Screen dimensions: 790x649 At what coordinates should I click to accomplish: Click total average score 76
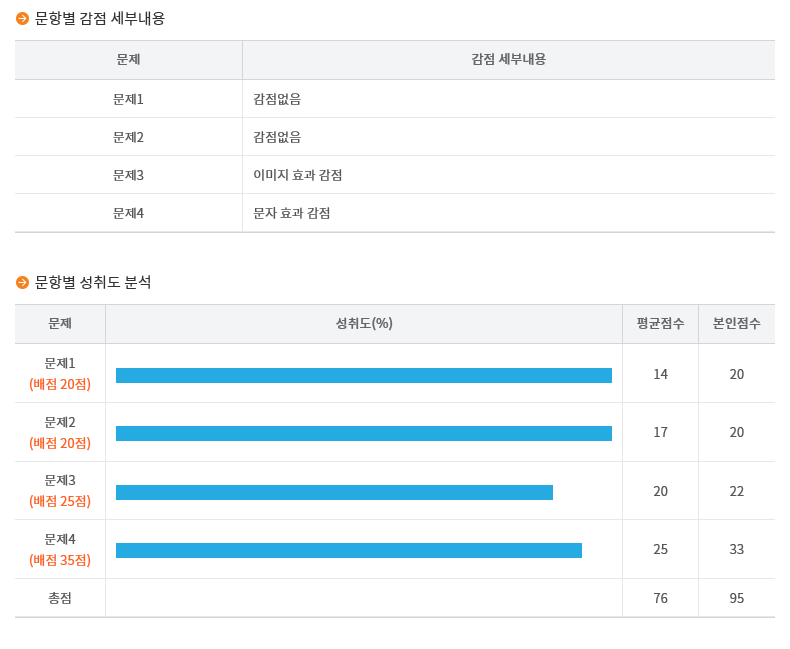[x=661, y=598]
